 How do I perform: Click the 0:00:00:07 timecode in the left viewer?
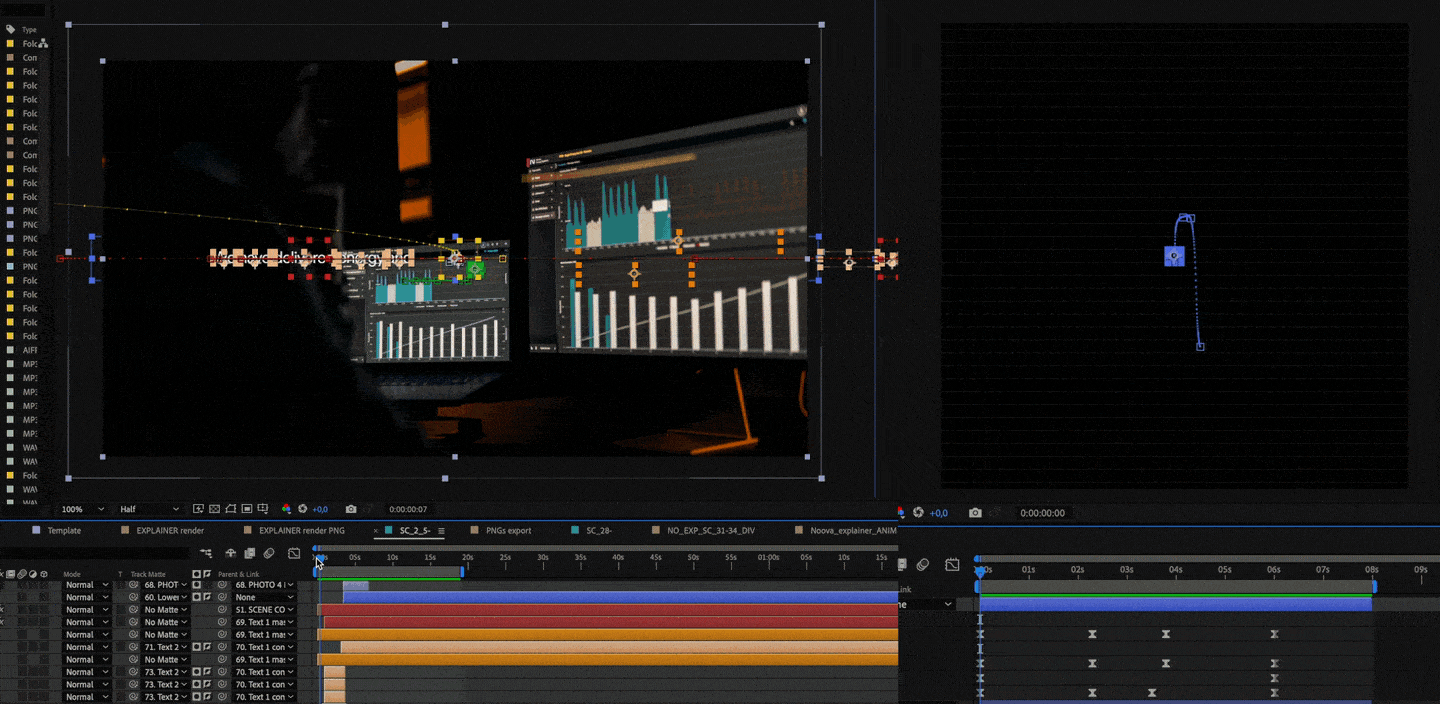[x=408, y=509]
